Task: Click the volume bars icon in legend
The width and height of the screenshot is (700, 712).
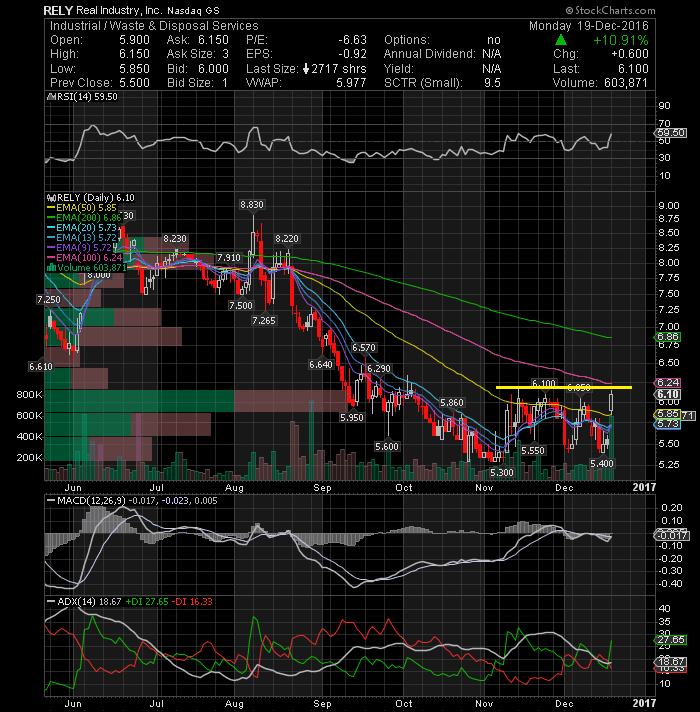Action: coord(51,268)
